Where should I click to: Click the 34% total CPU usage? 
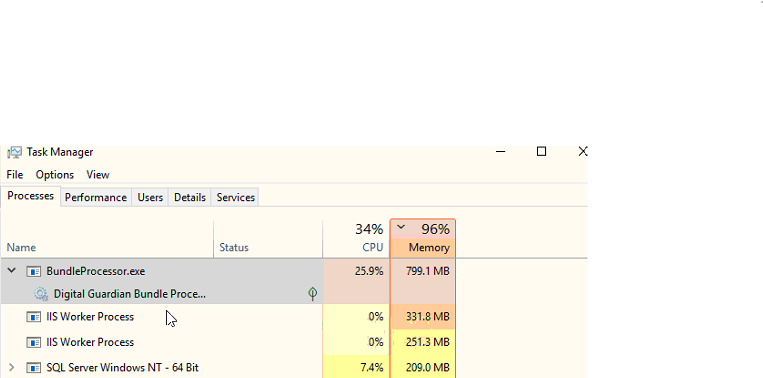(x=369, y=229)
